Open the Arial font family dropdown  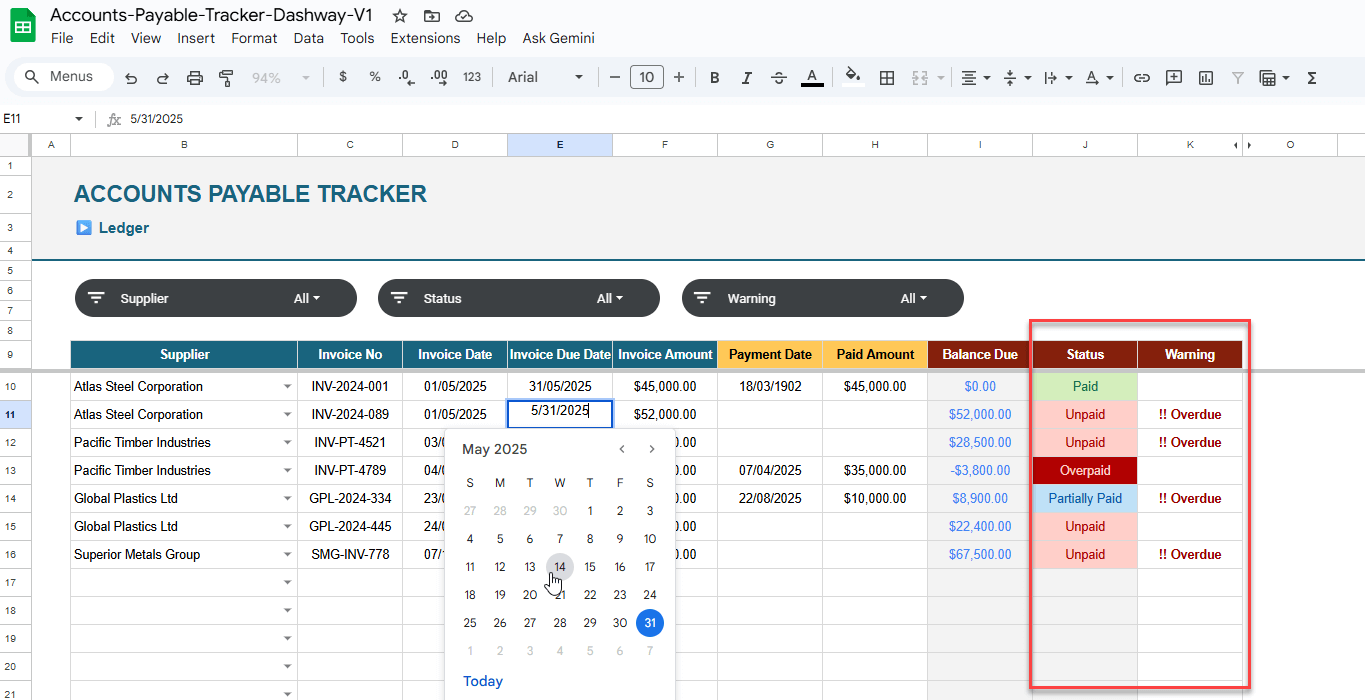click(x=545, y=78)
